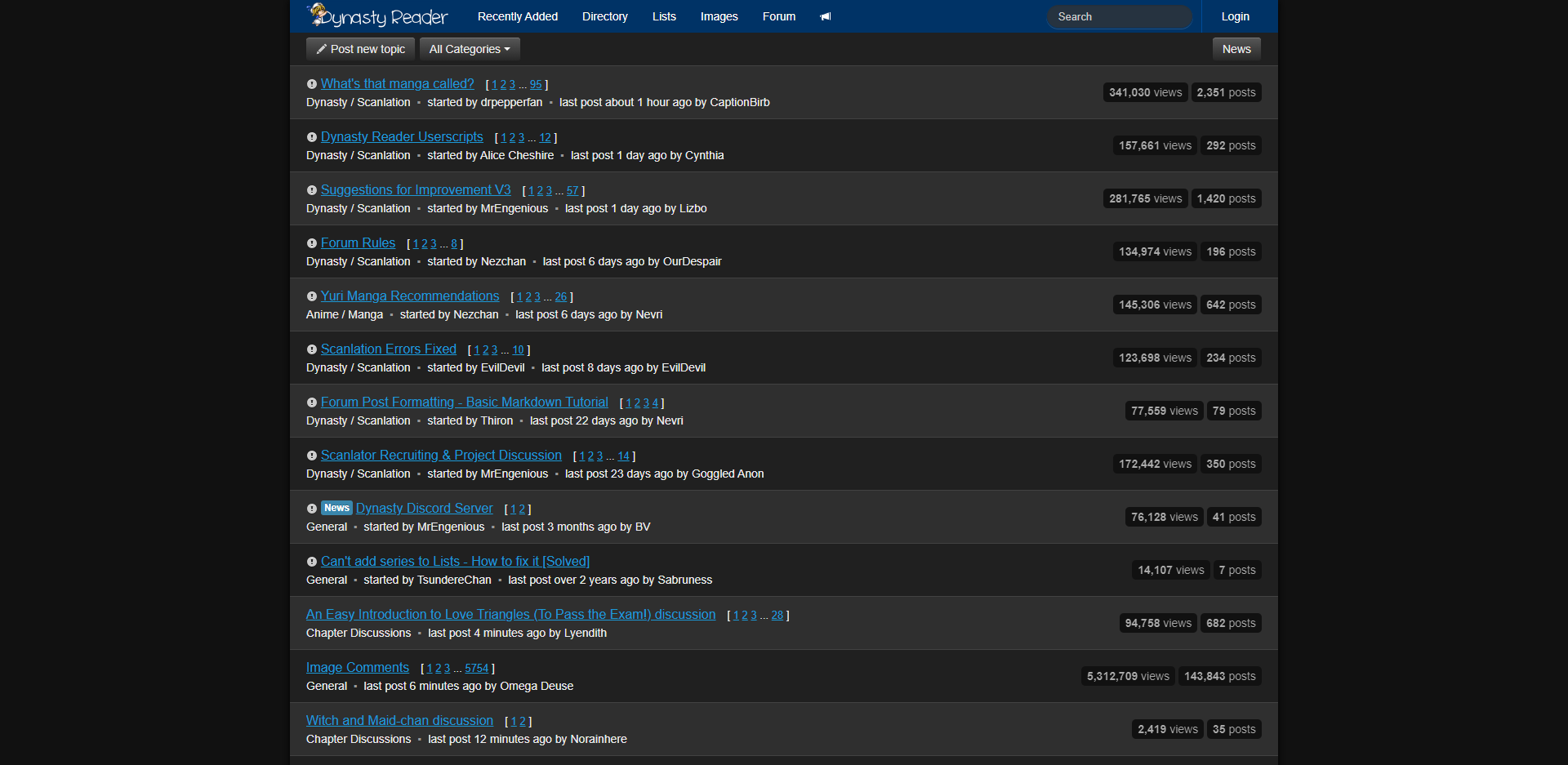Focus the Search input field
1568x765 pixels.
click(x=1119, y=16)
